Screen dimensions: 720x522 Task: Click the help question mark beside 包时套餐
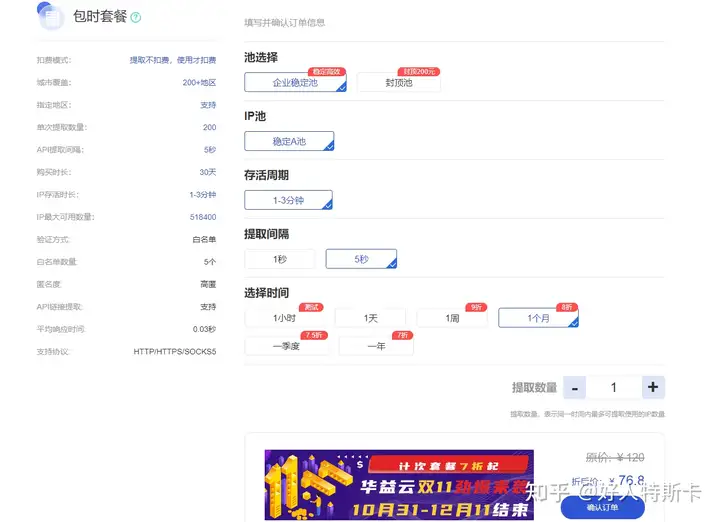click(135, 17)
